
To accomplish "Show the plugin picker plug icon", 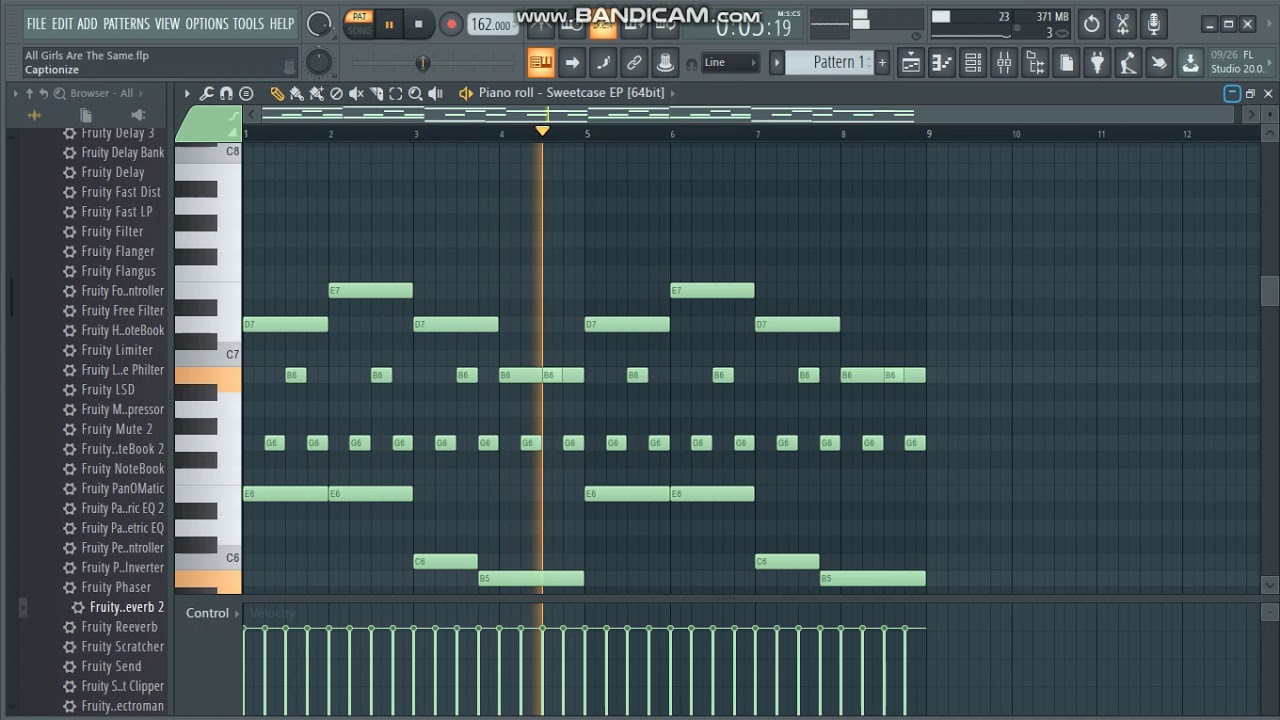I will click(x=1096, y=63).
